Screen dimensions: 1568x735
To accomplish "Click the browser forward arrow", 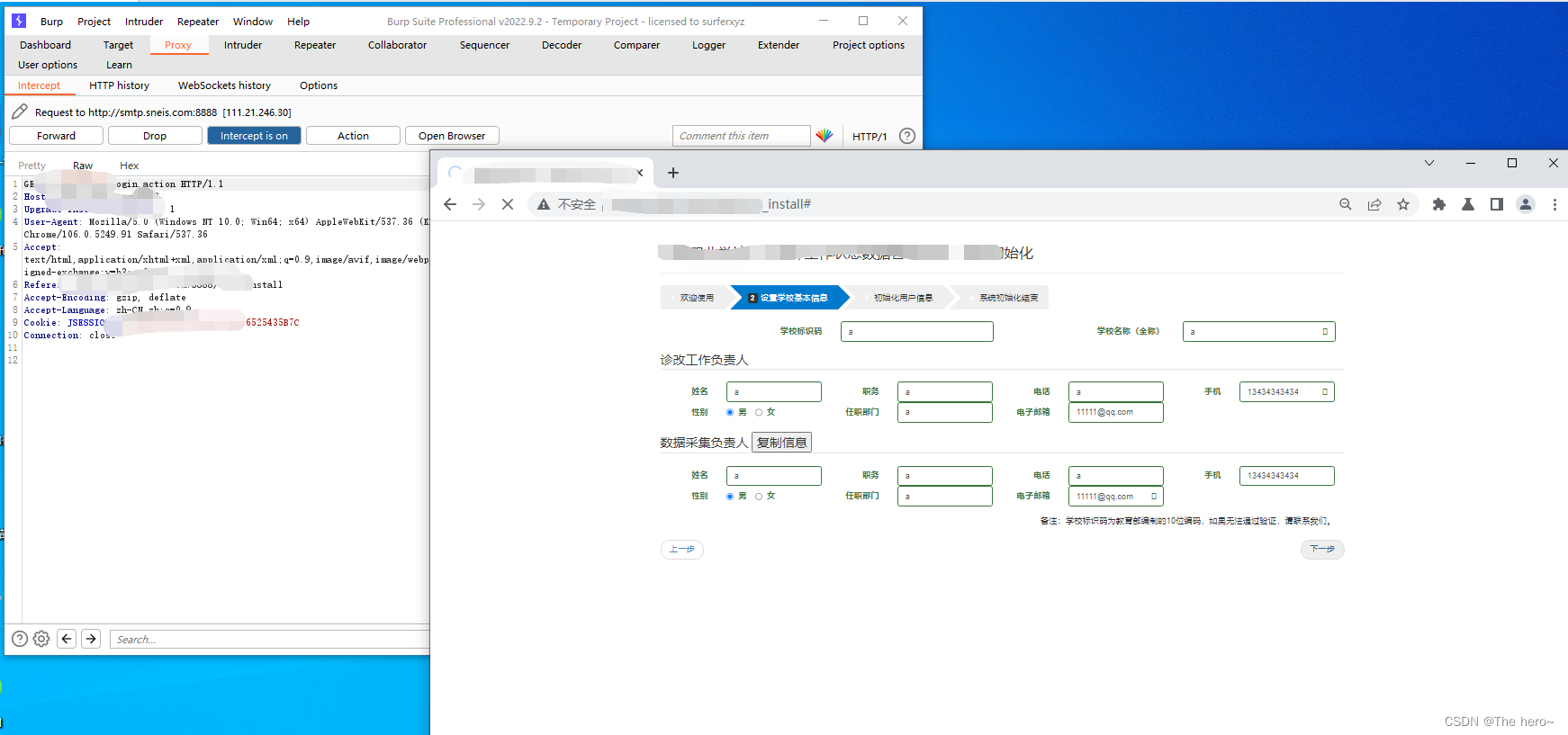I will pyautogui.click(x=479, y=204).
